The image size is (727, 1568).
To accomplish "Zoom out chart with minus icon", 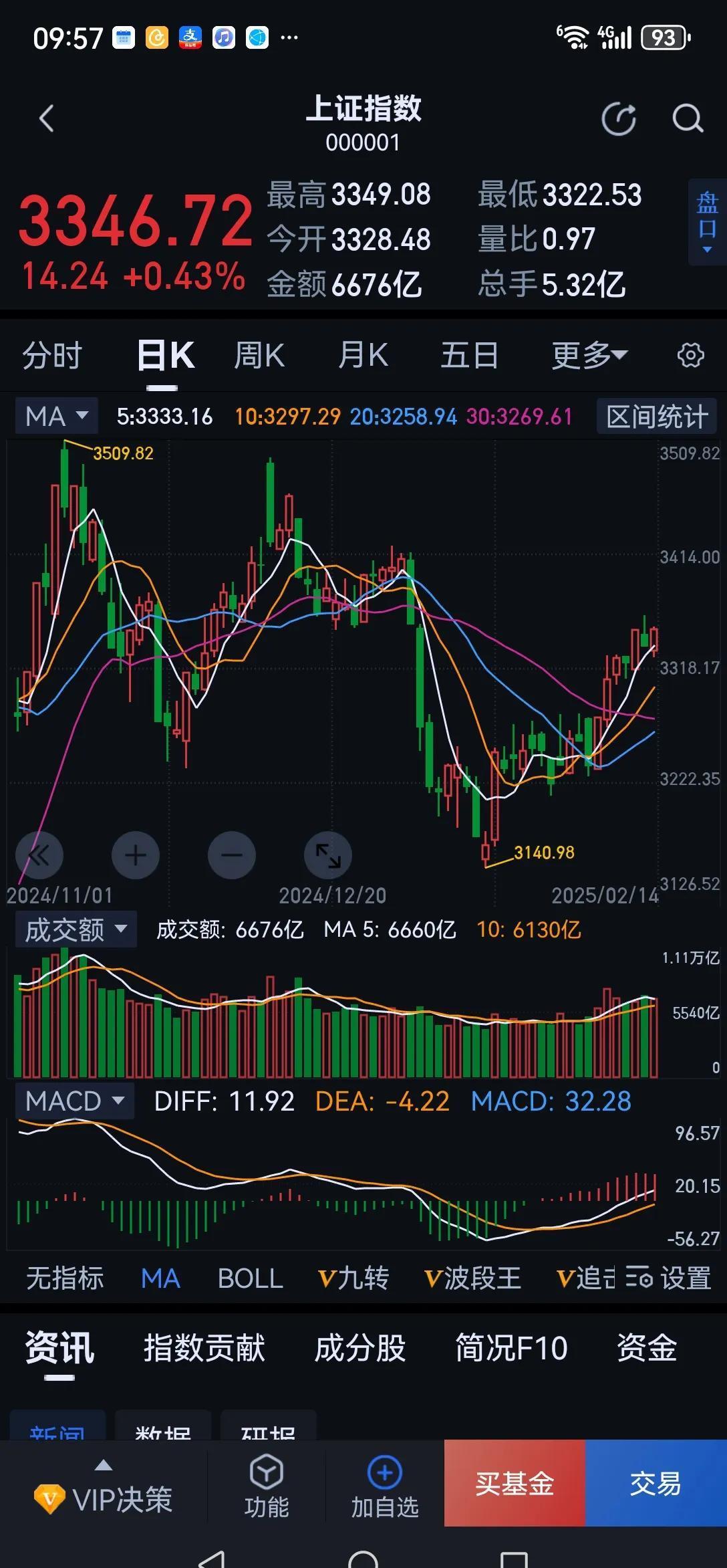I will [232, 855].
